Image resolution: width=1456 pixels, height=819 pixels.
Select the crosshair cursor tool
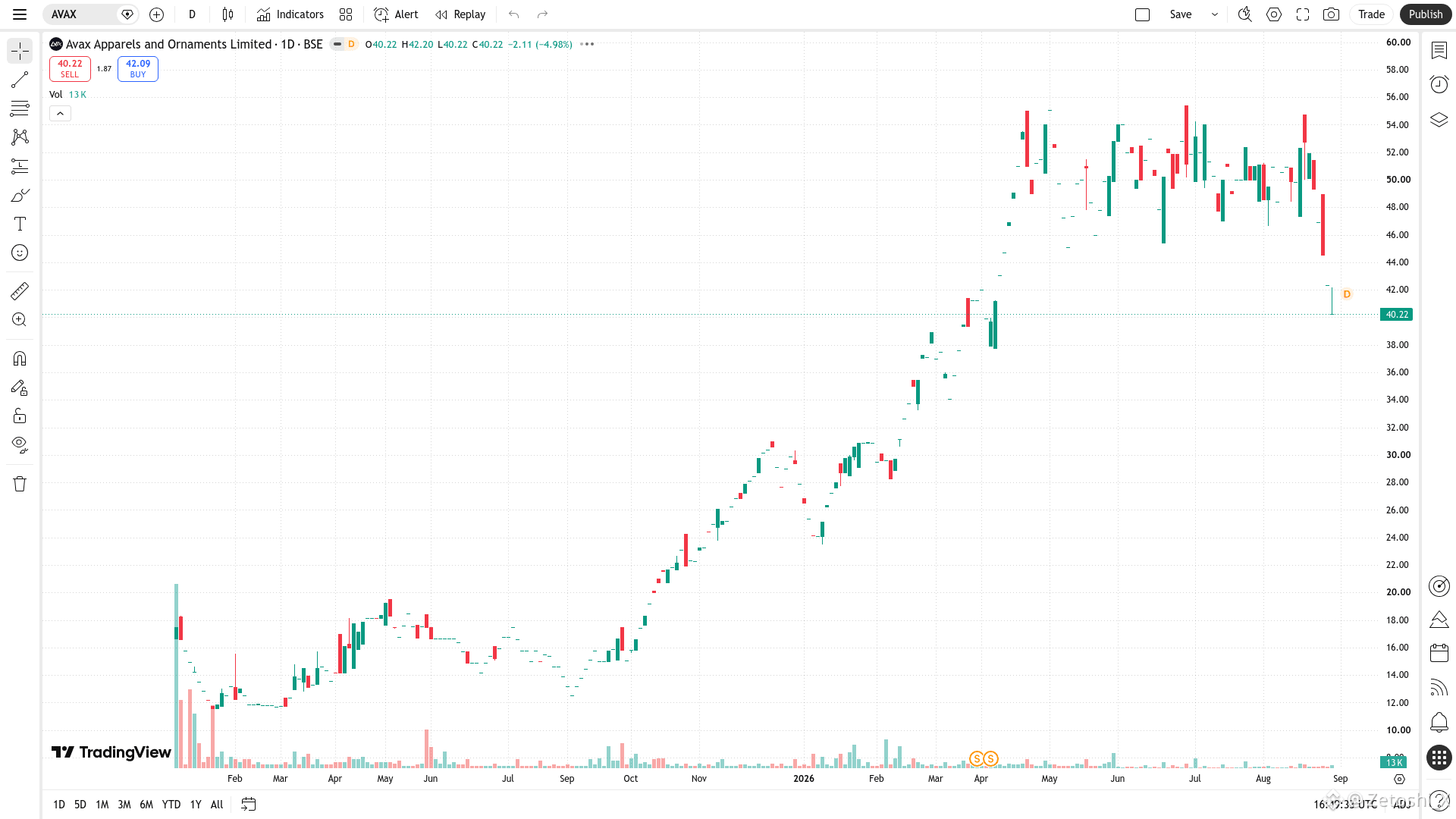point(20,51)
